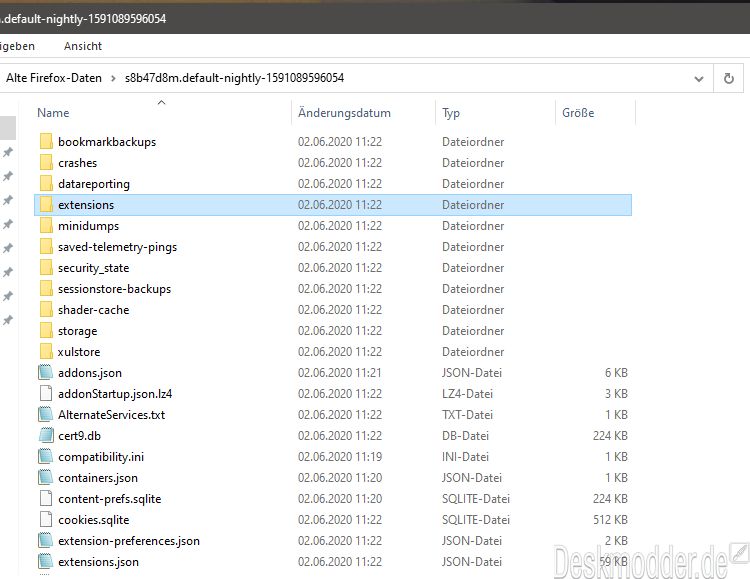Open the address bar history dropdown
The height and width of the screenshot is (579, 750).
click(x=699, y=78)
